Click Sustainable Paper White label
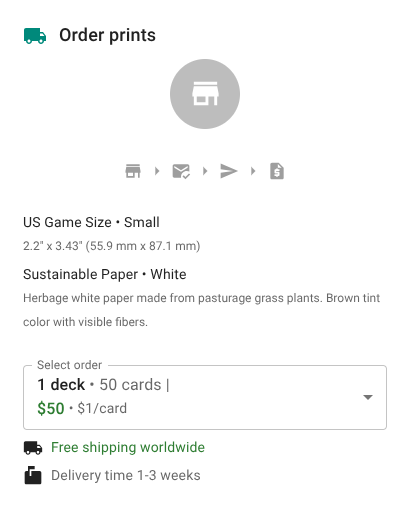 pos(105,274)
